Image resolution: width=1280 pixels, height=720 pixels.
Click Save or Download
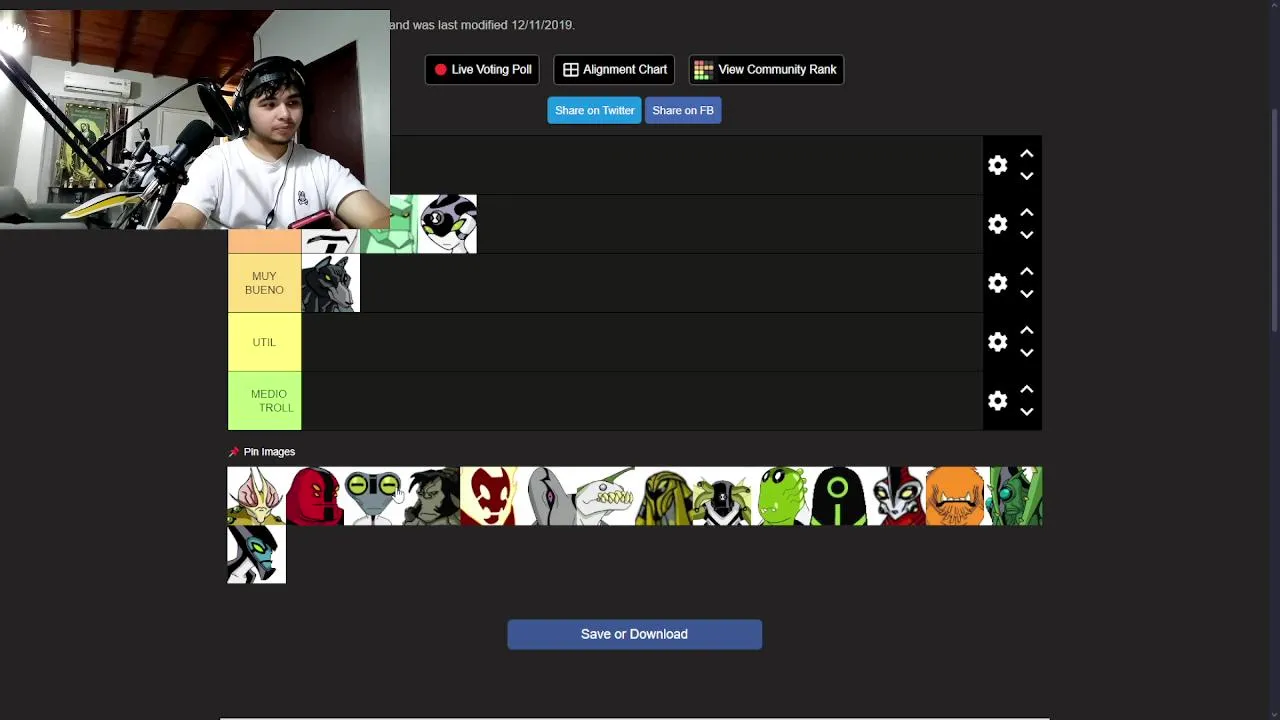(x=634, y=634)
